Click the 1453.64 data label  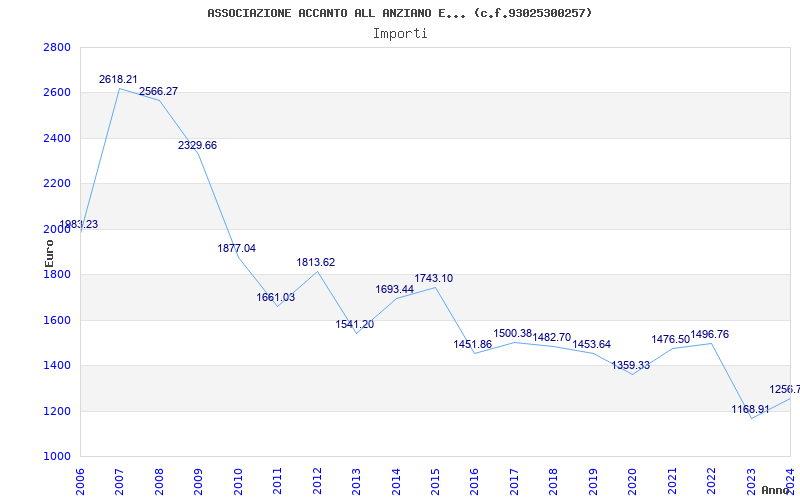pos(592,344)
